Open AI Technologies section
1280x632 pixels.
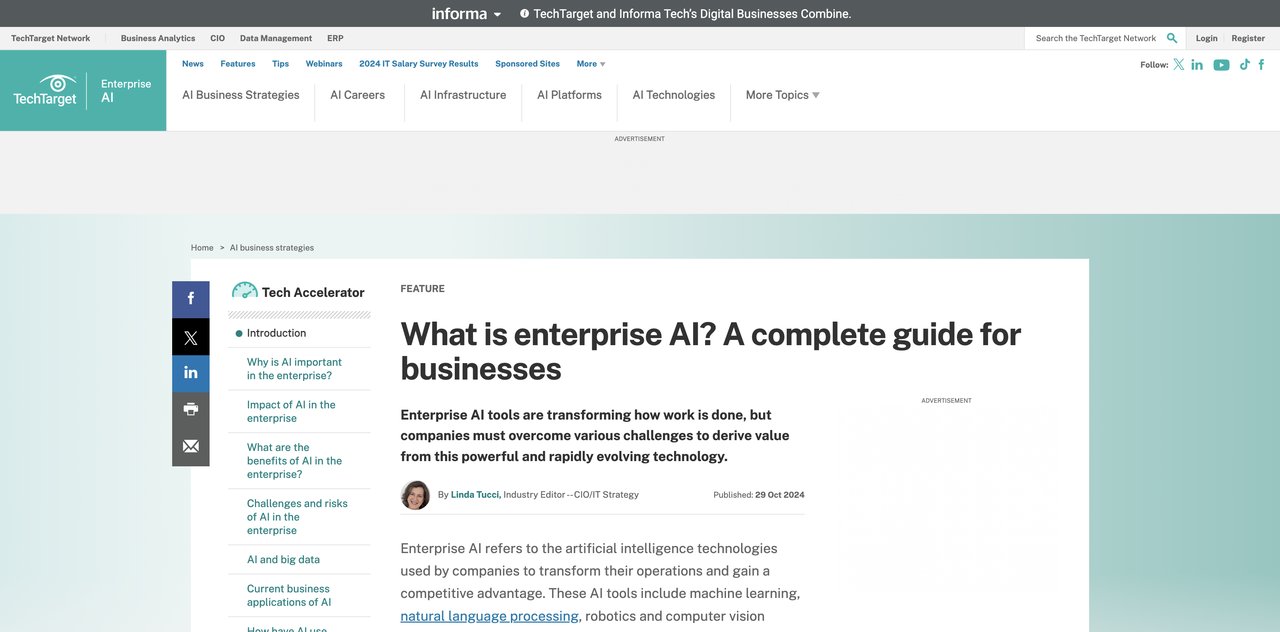pos(674,95)
